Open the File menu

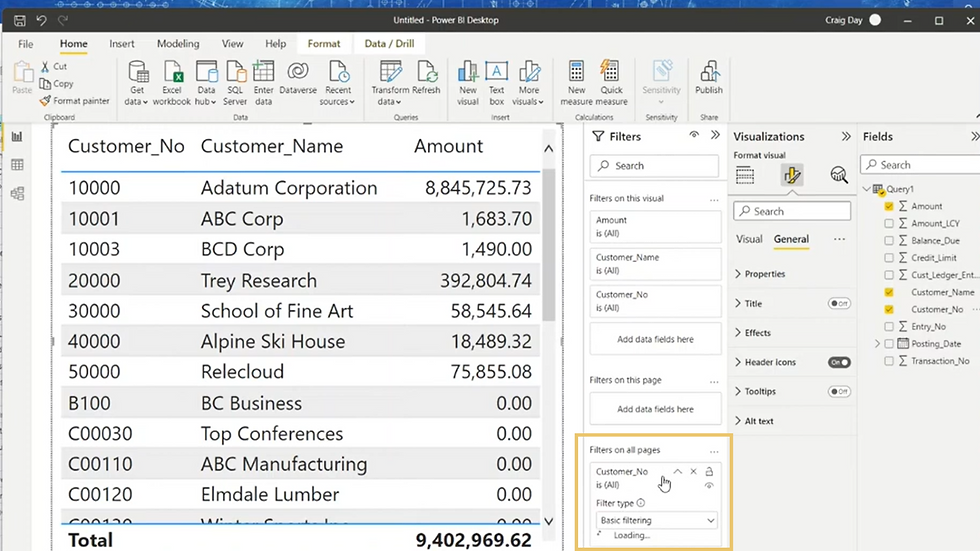(x=26, y=44)
